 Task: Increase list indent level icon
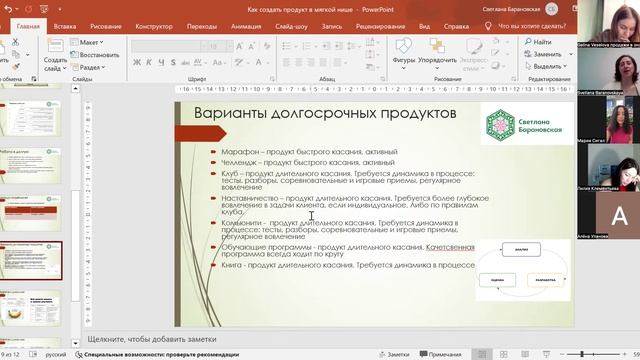tap(339, 46)
